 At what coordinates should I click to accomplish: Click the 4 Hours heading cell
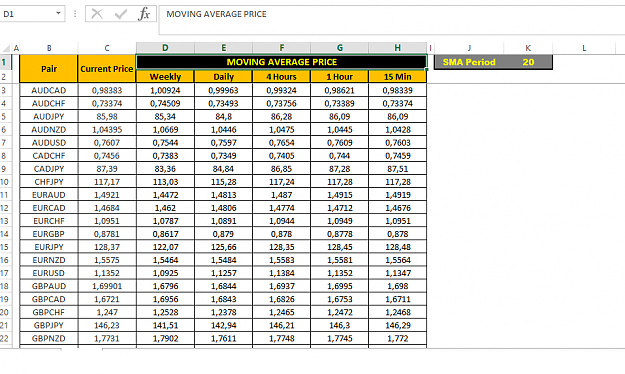(281, 77)
